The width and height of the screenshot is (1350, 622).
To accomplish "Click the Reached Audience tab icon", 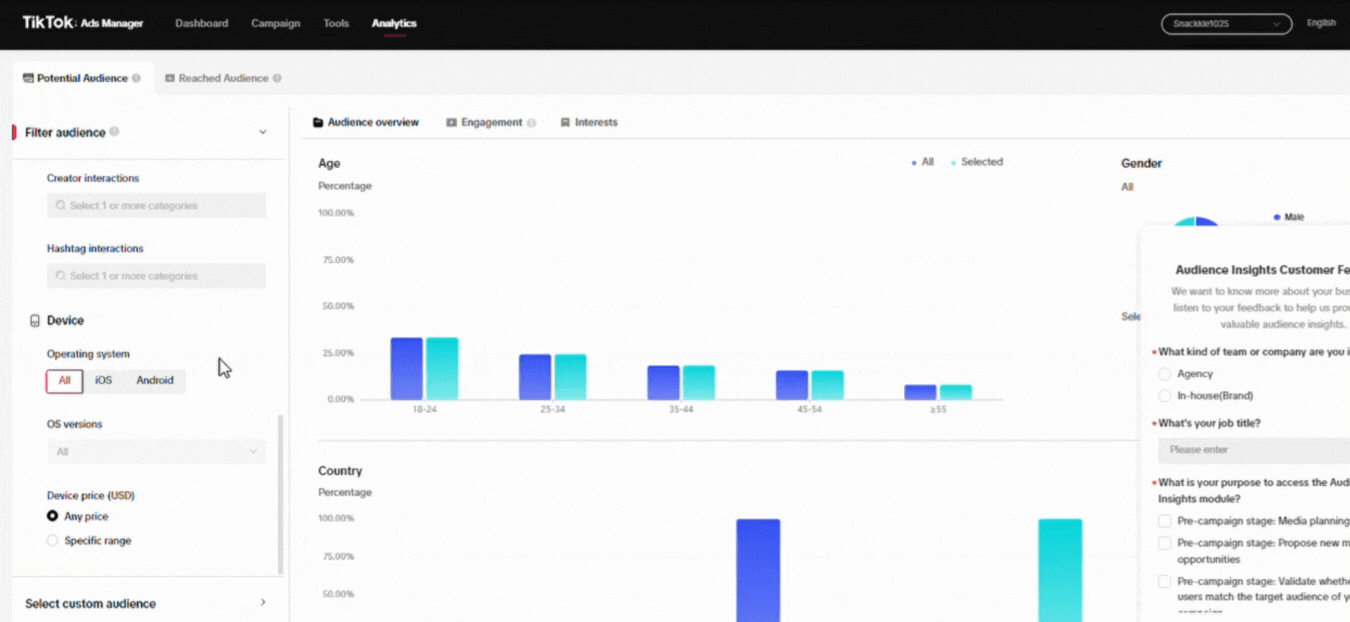I will coord(170,78).
